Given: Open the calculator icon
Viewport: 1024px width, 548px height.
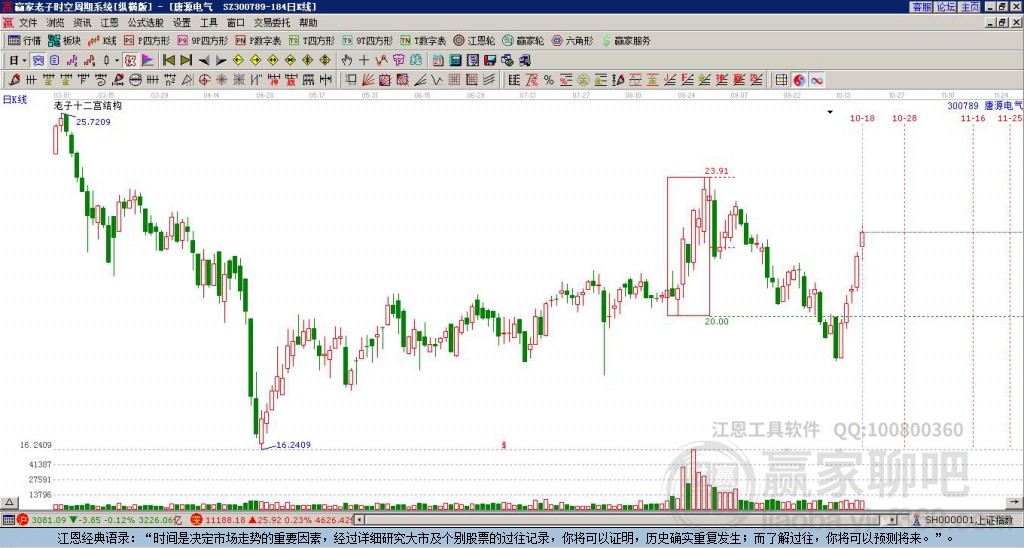Looking at the screenshot, I should click(x=455, y=61).
